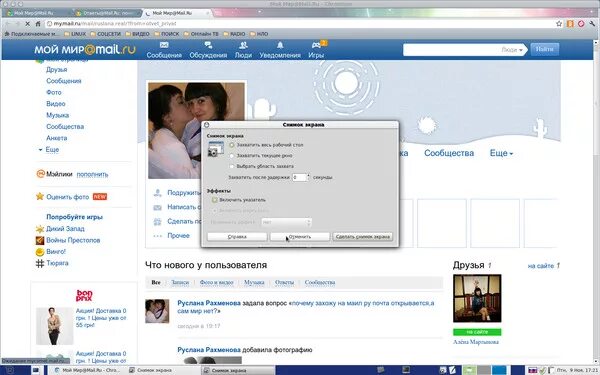Select Захватить текущее окно radio

point(232,156)
